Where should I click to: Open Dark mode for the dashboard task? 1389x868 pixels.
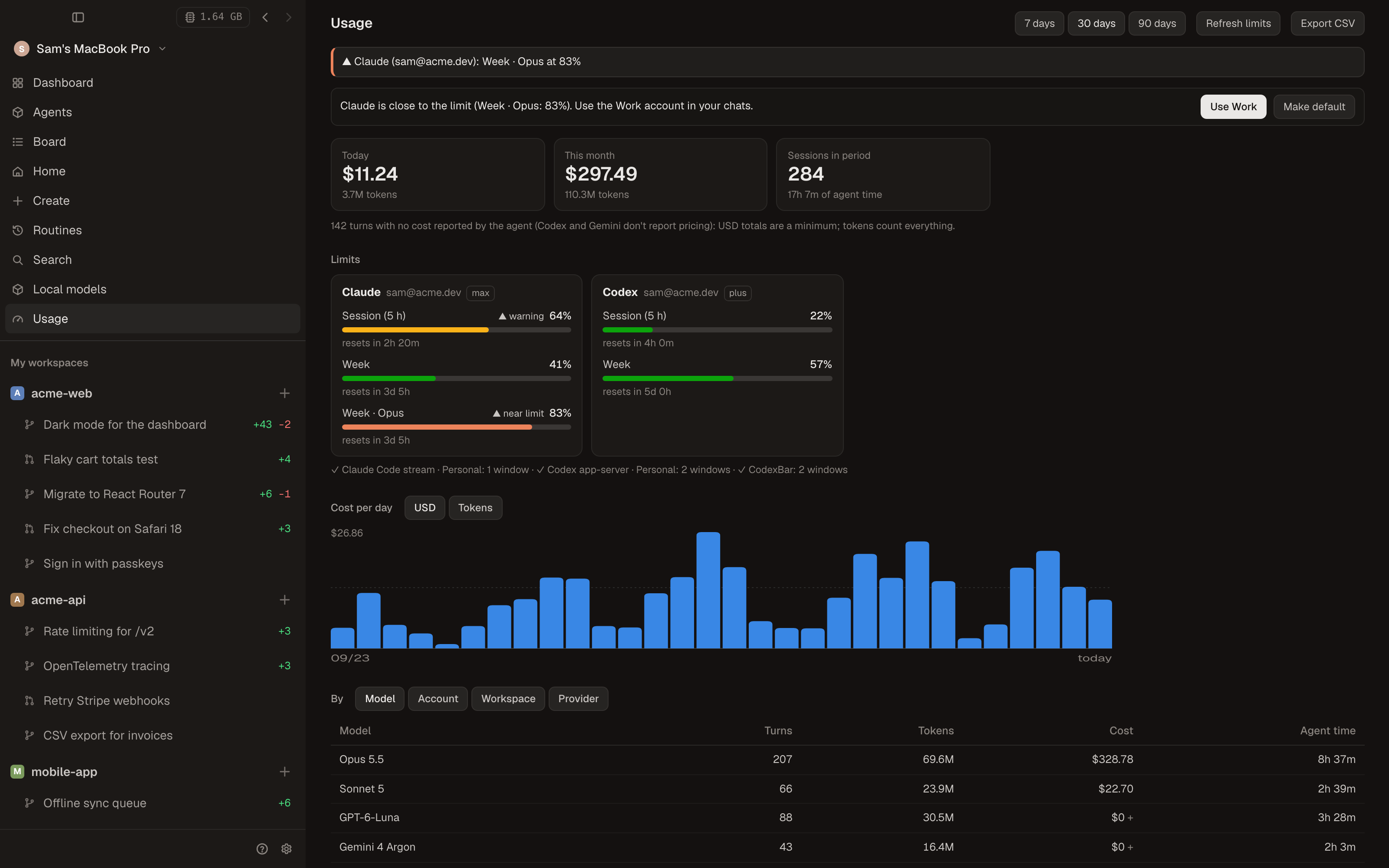tap(153, 425)
